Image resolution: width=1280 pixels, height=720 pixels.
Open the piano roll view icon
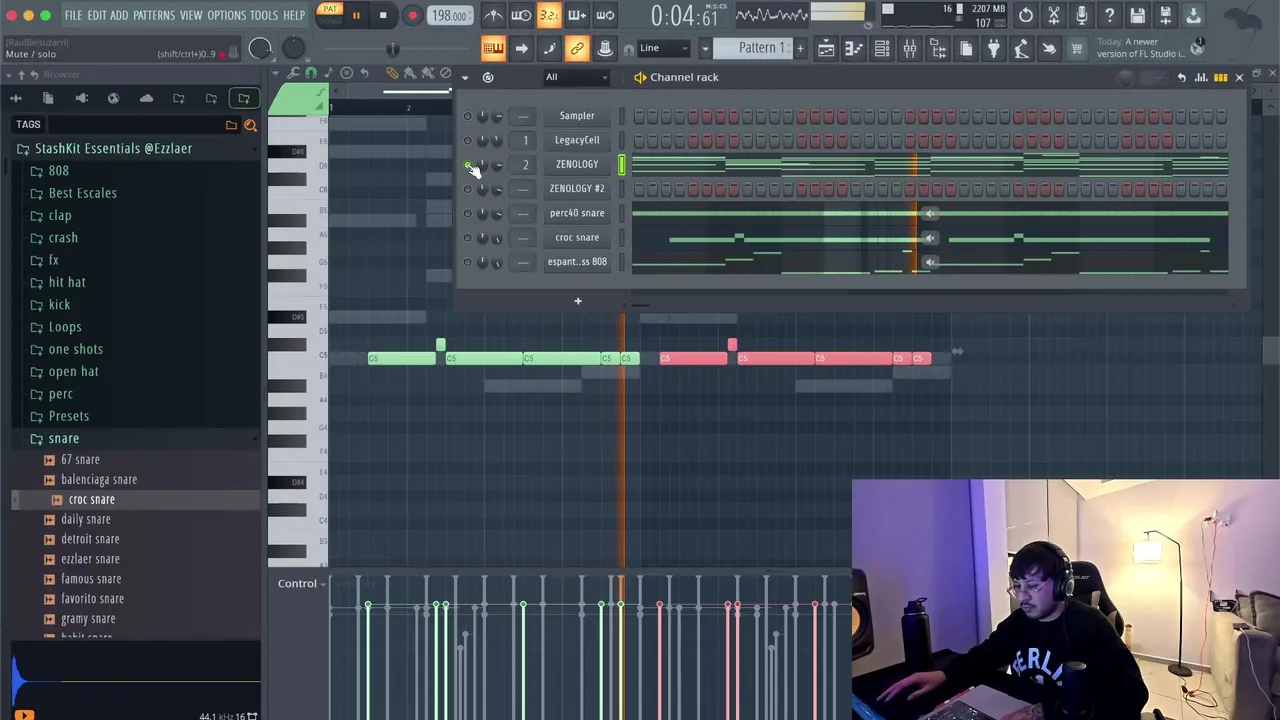[x=854, y=48]
